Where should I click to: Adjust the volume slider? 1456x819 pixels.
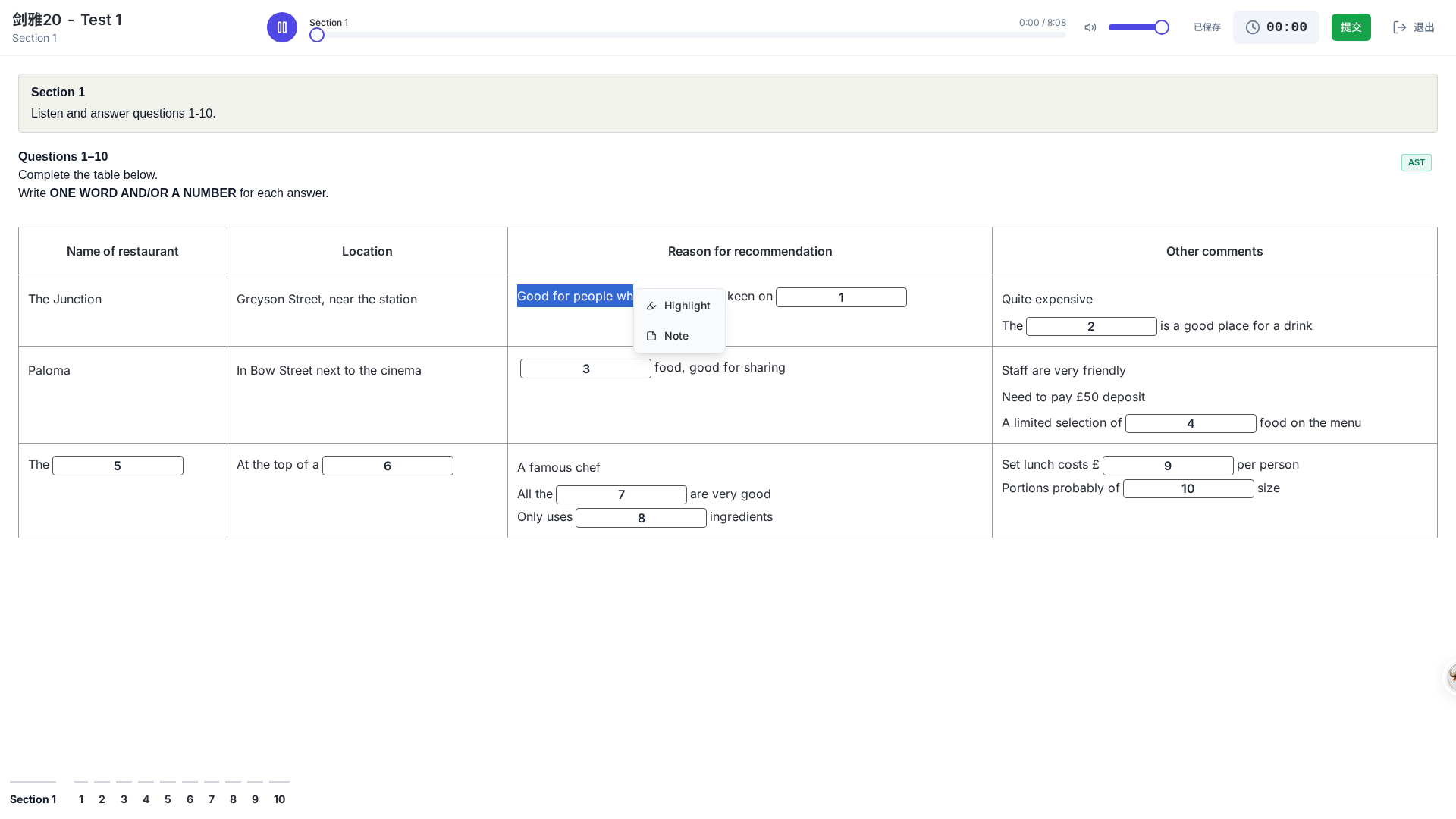point(1139,27)
